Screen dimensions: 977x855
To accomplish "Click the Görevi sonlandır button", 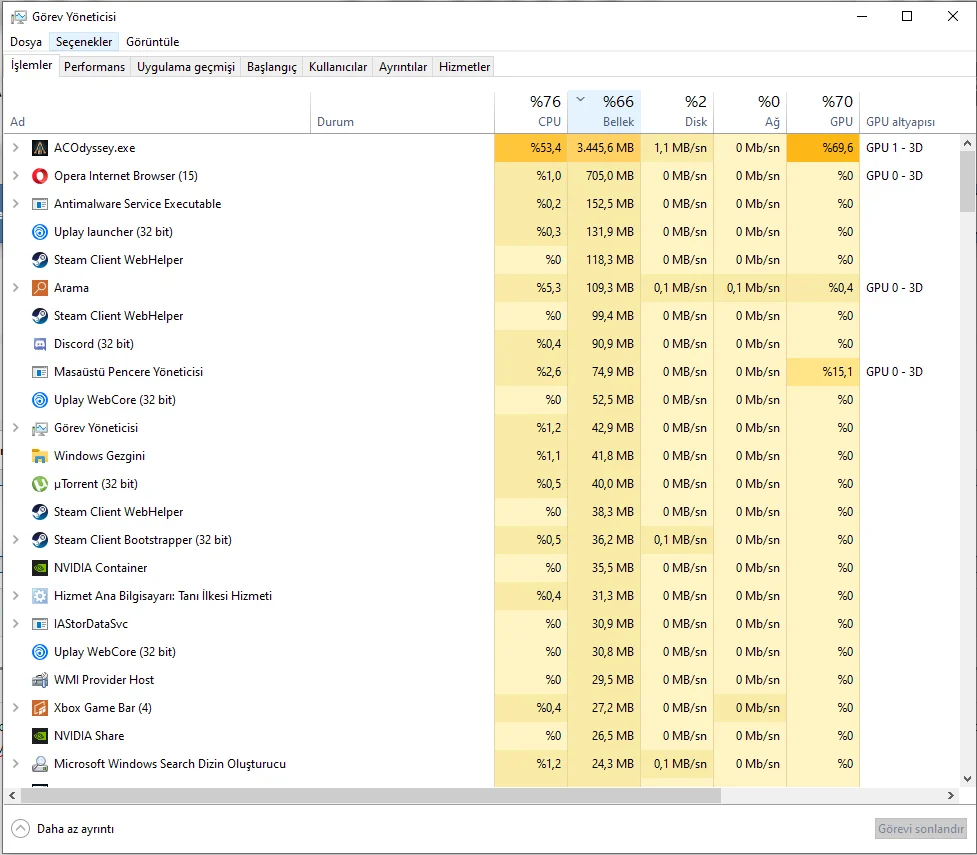I will click(921, 829).
